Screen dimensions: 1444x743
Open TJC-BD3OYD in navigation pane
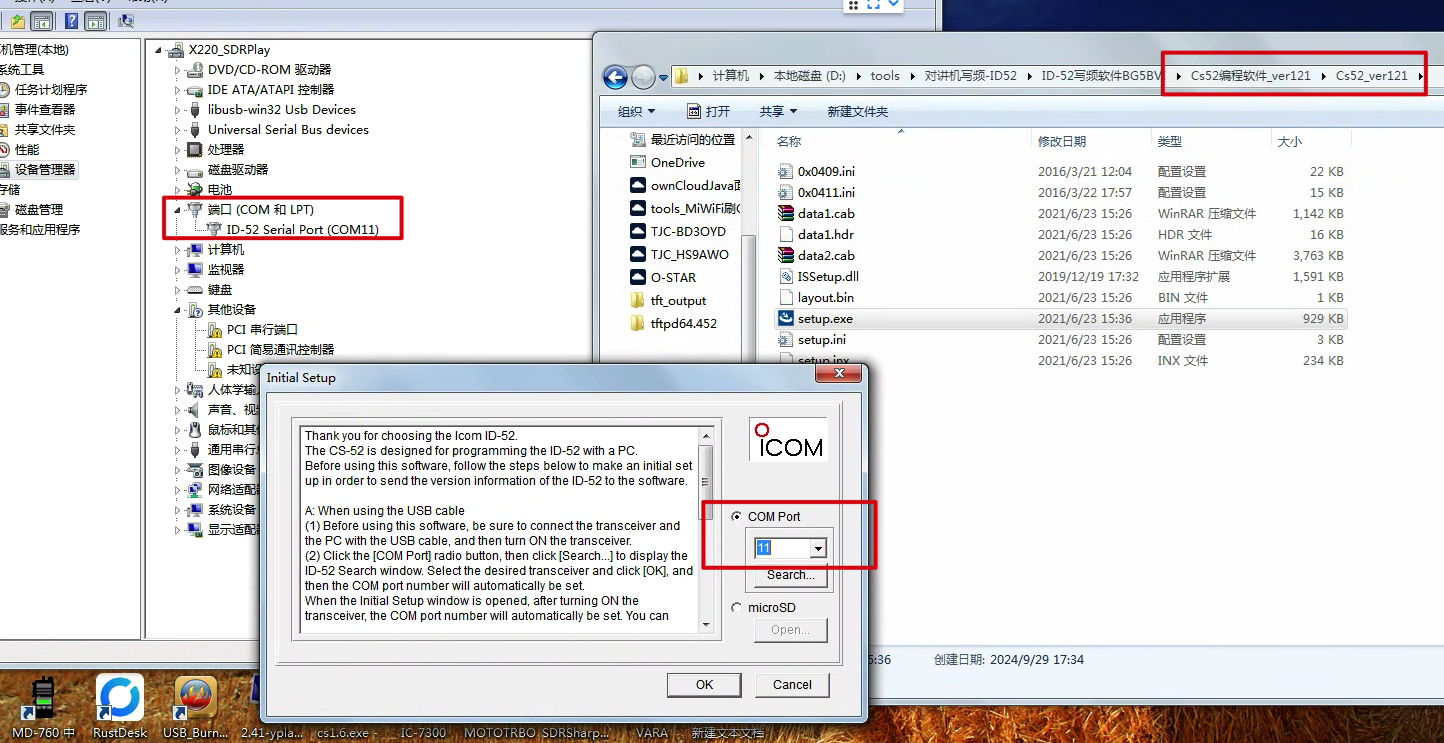click(x=688, y=231)
